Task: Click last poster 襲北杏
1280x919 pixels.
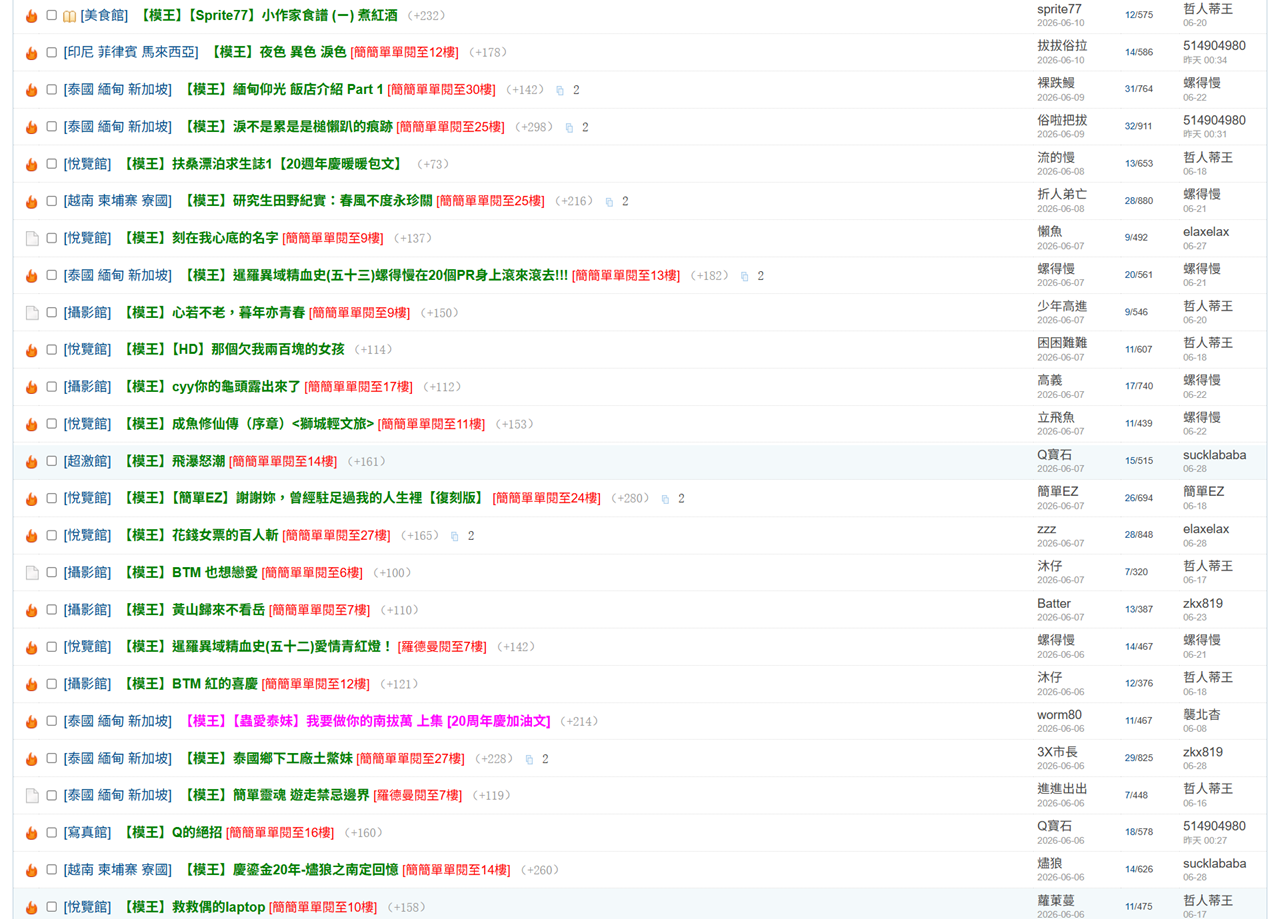Action: point(1201,715)
